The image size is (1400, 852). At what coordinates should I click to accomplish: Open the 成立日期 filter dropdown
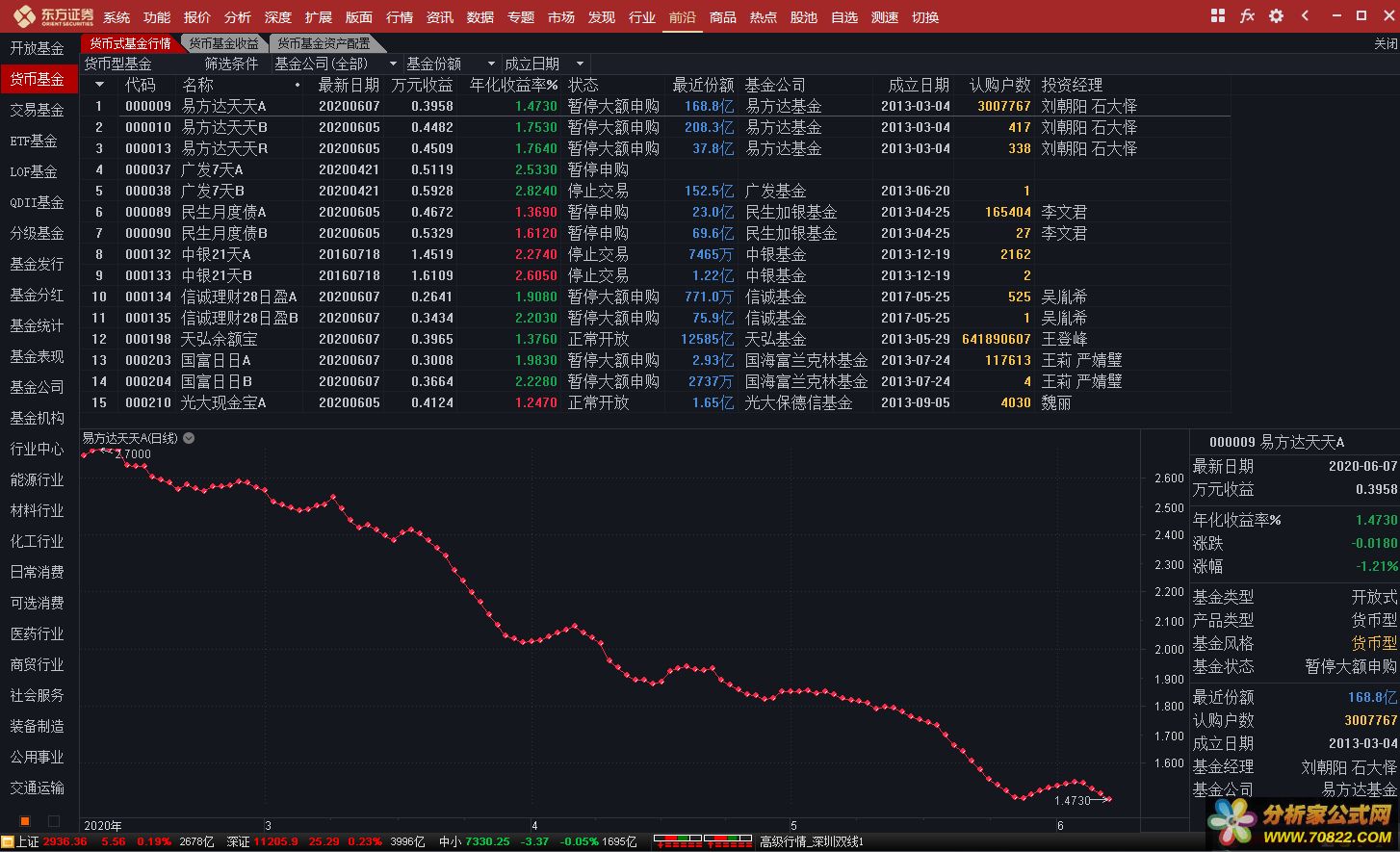545,64
